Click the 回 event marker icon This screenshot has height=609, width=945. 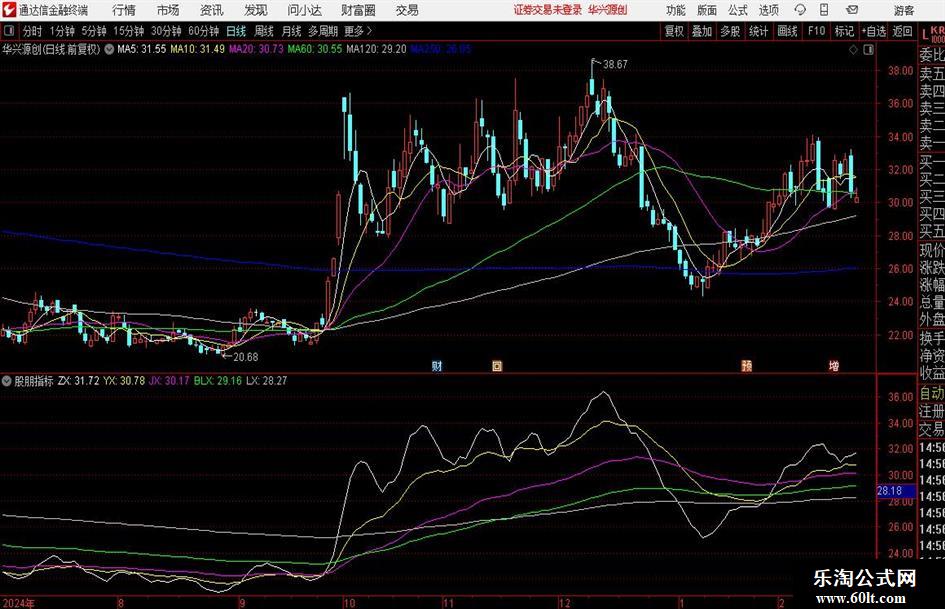click(x=497, y=366)
